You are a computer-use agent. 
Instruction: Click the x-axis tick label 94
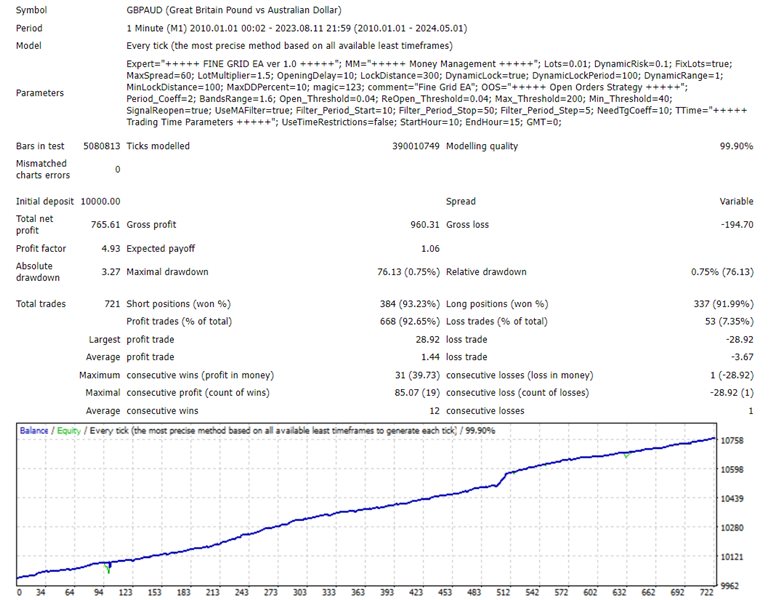[x=98, y=592]
